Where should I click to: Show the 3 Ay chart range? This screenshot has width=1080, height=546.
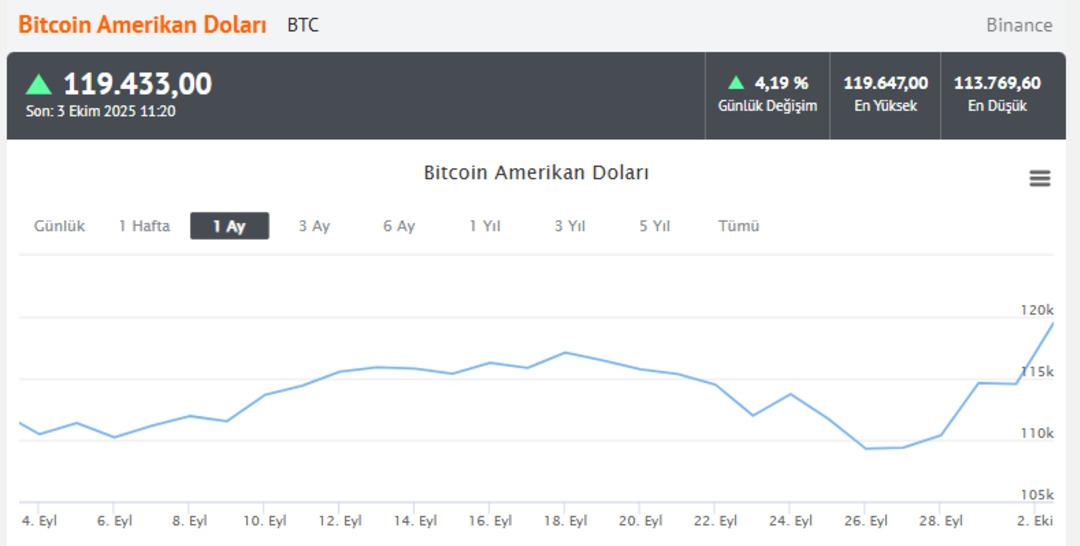tap(314, 226)
